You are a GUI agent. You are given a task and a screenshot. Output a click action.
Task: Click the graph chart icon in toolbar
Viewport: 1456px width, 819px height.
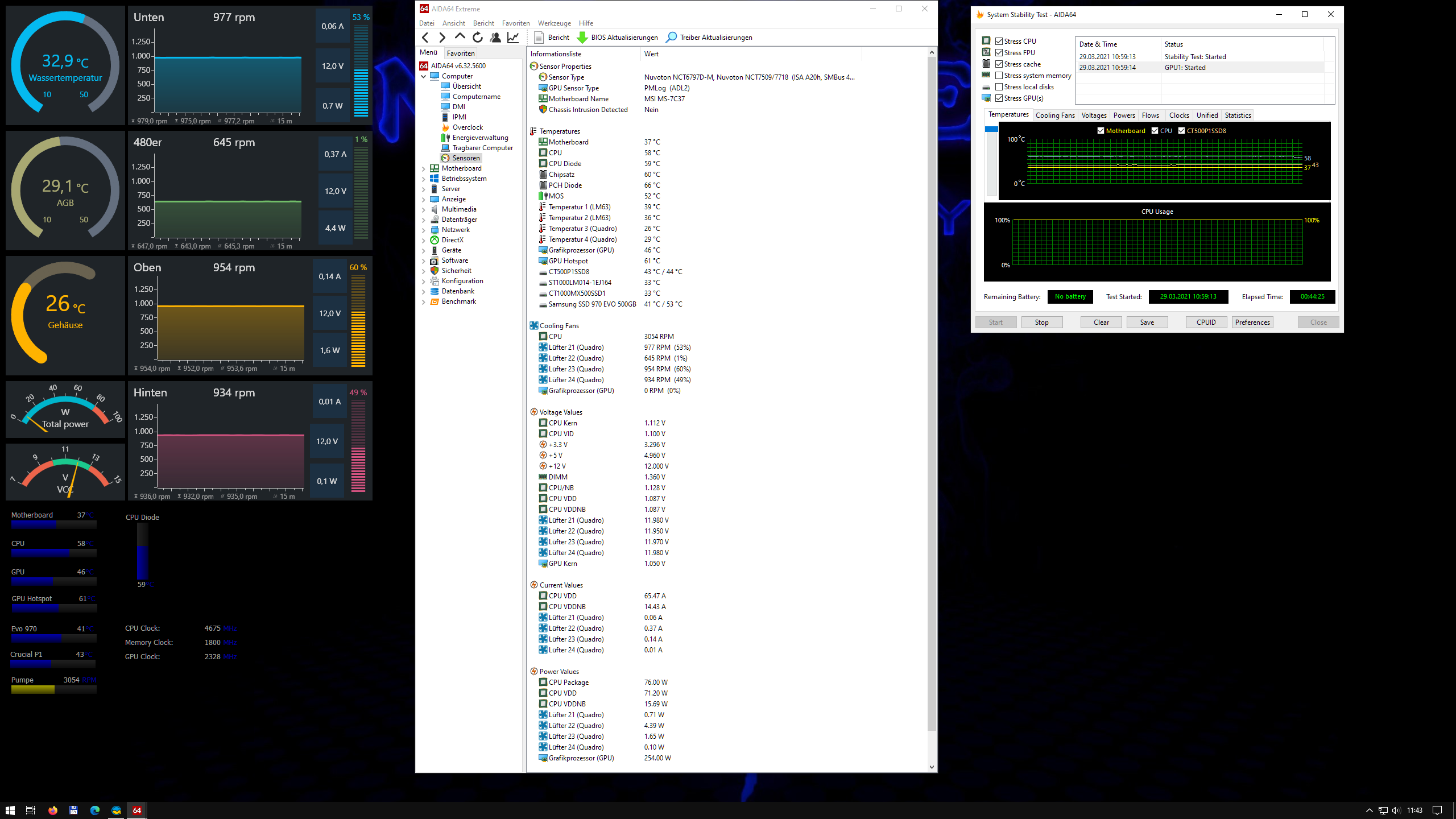coord(513,38)
